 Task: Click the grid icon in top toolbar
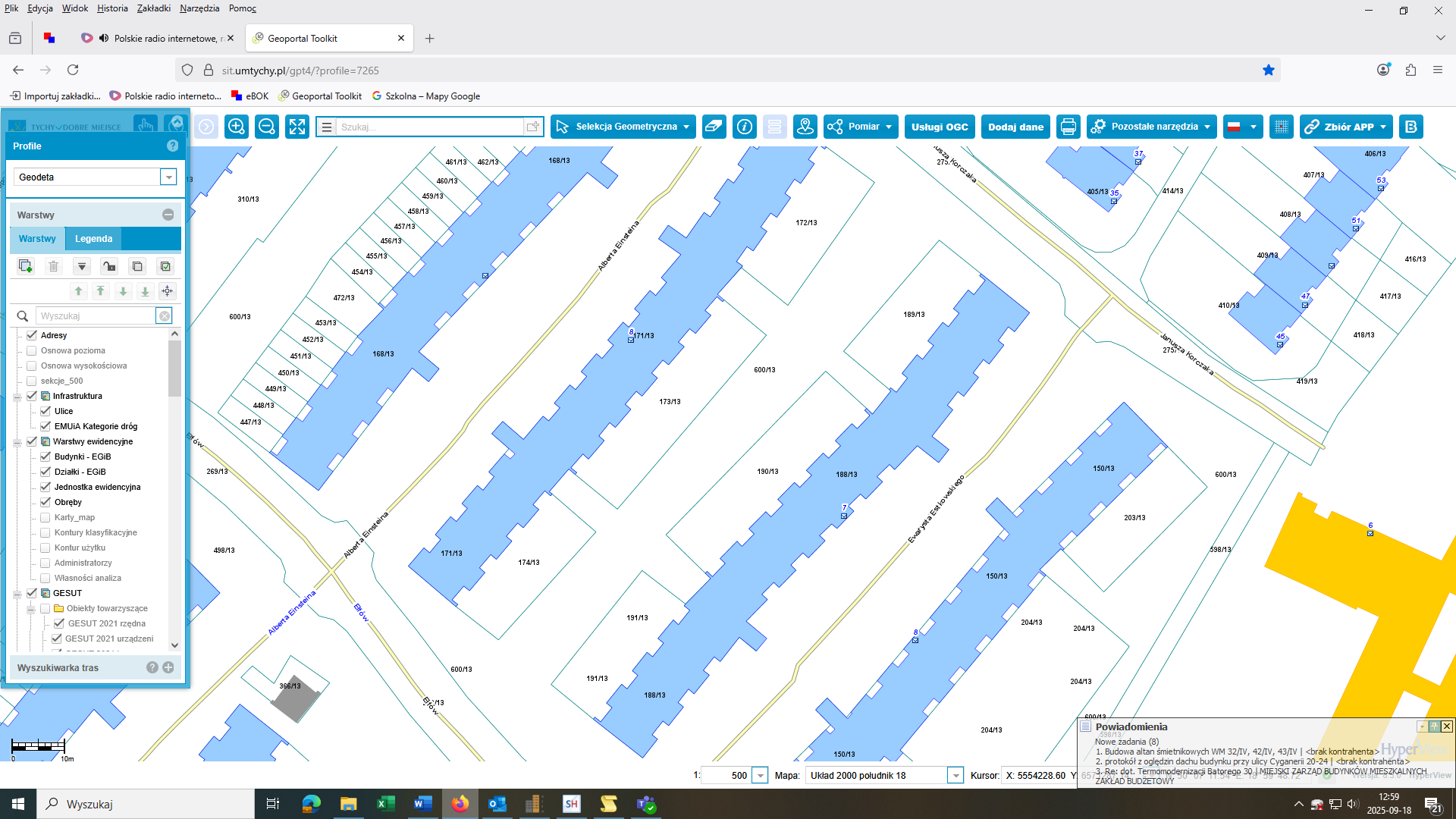coord(1282,127)
